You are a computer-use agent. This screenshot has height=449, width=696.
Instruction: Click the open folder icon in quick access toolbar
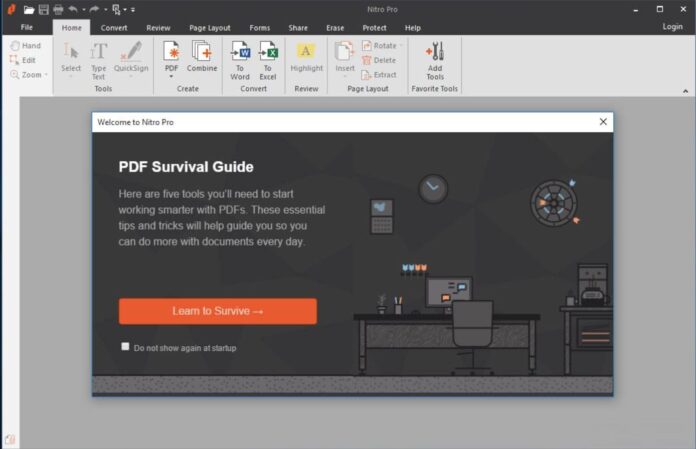[x=29, y=9]
